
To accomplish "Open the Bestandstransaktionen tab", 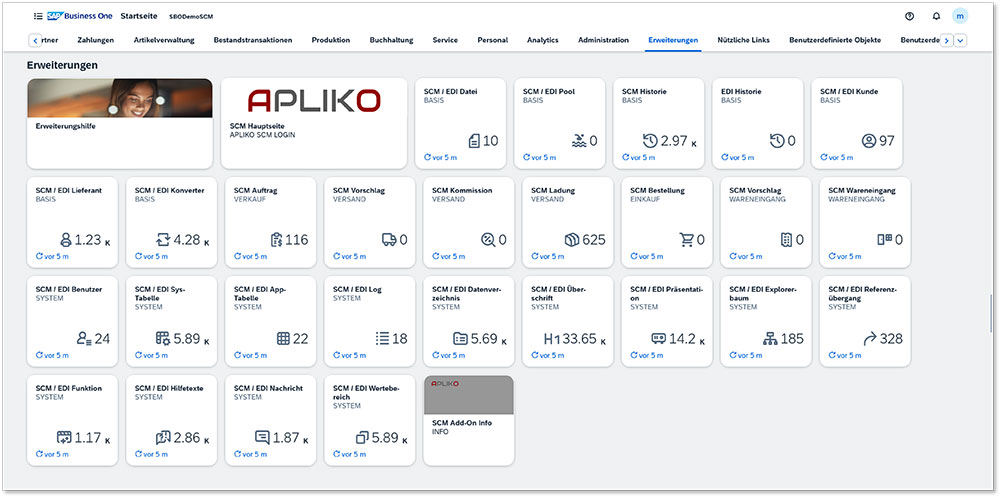I will point(253,40).
